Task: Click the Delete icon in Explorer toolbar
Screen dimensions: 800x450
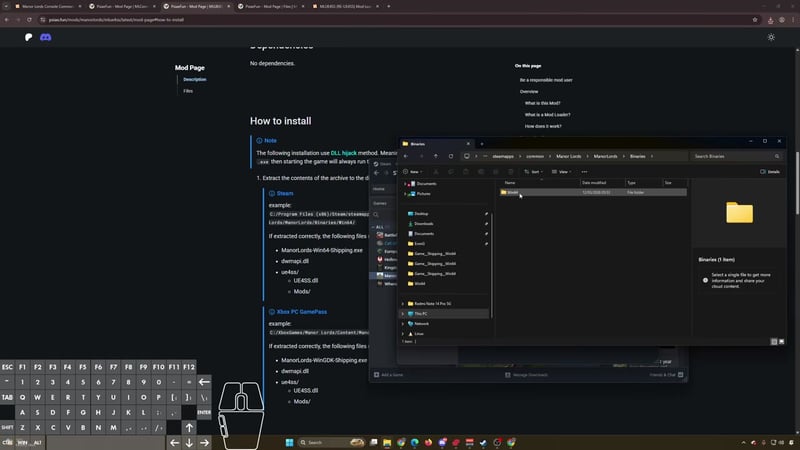Action: coord(510,172)
